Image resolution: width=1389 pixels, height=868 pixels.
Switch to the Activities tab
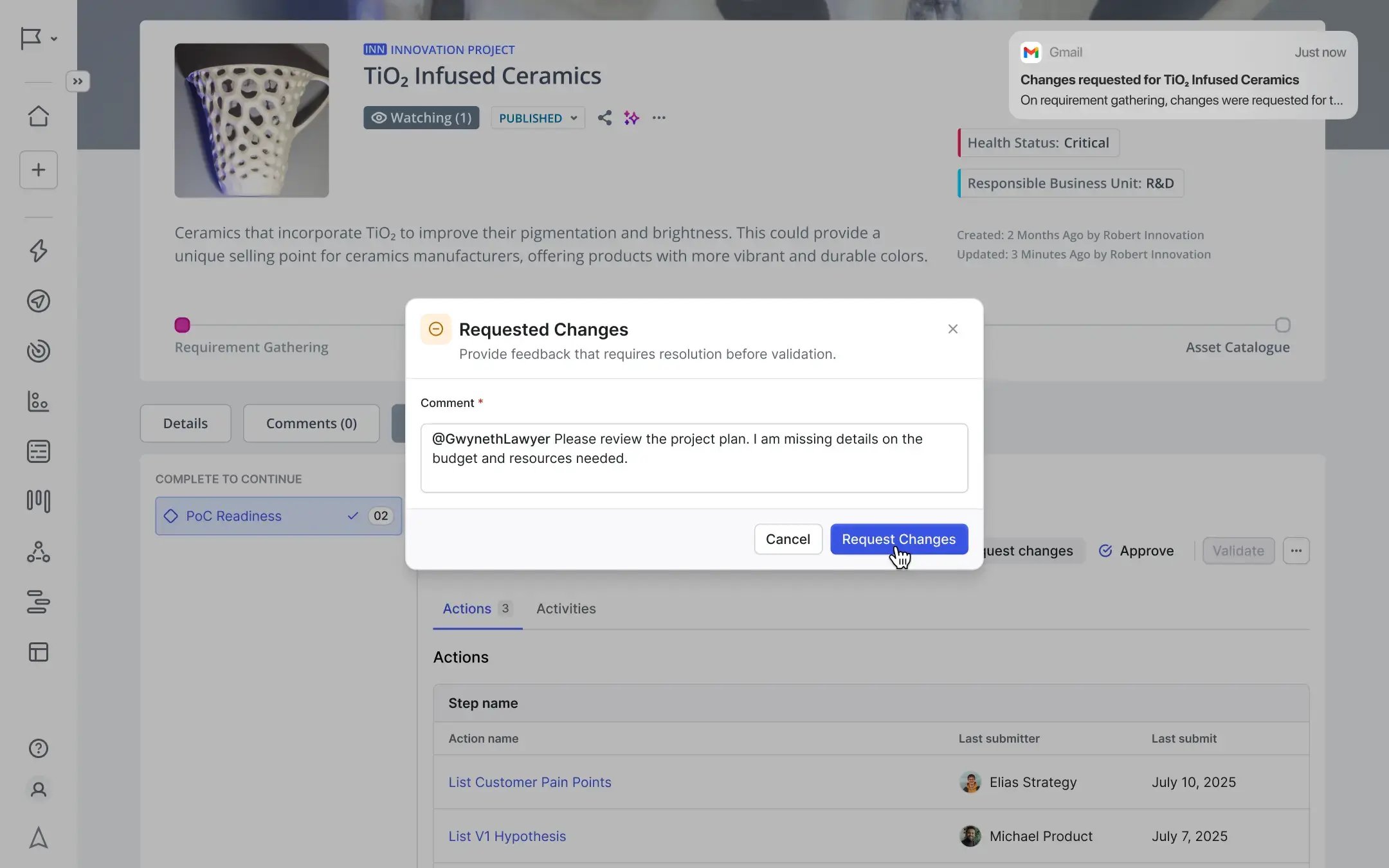coord(566,608)
